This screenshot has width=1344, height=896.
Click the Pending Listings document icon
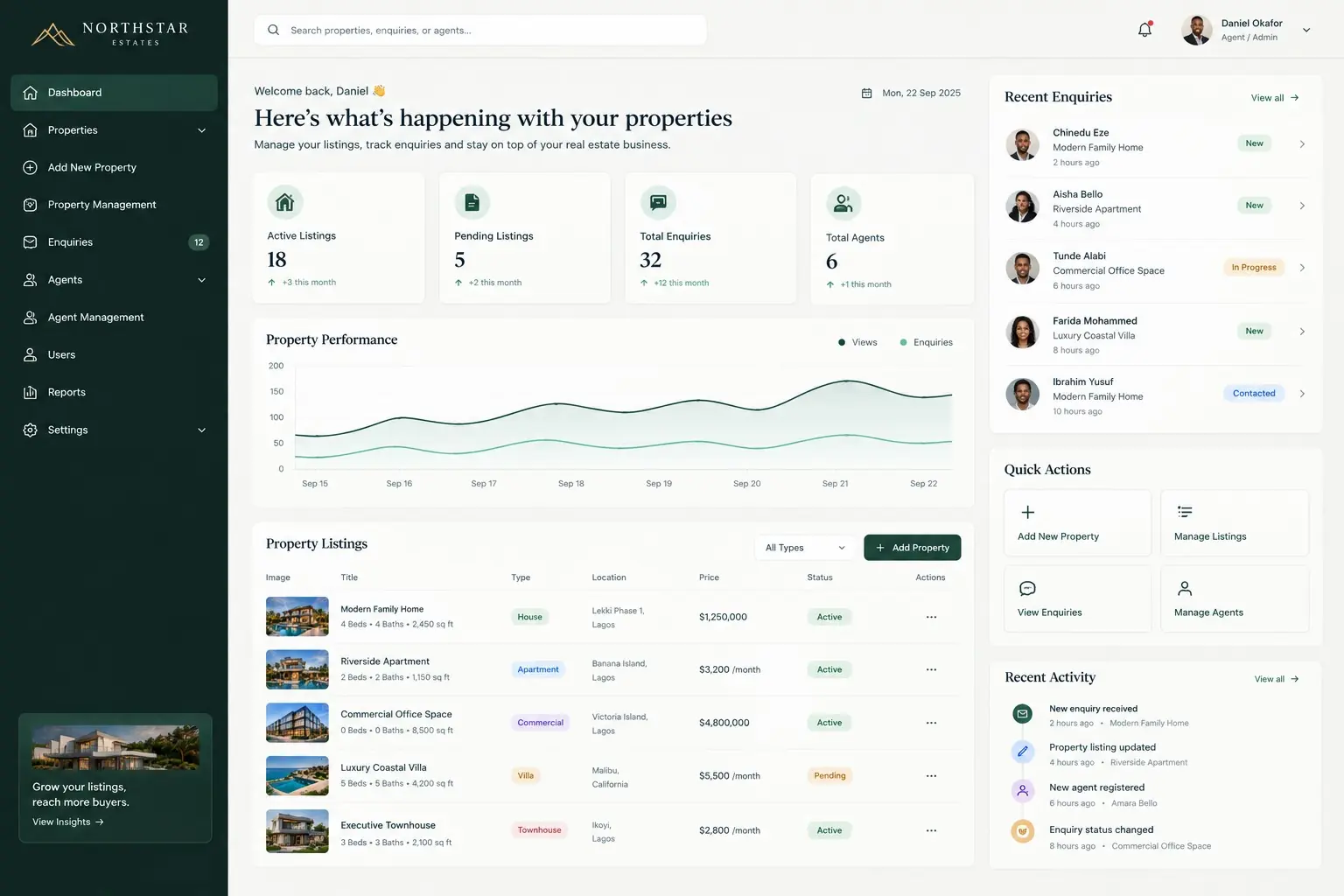coord(472,202)
